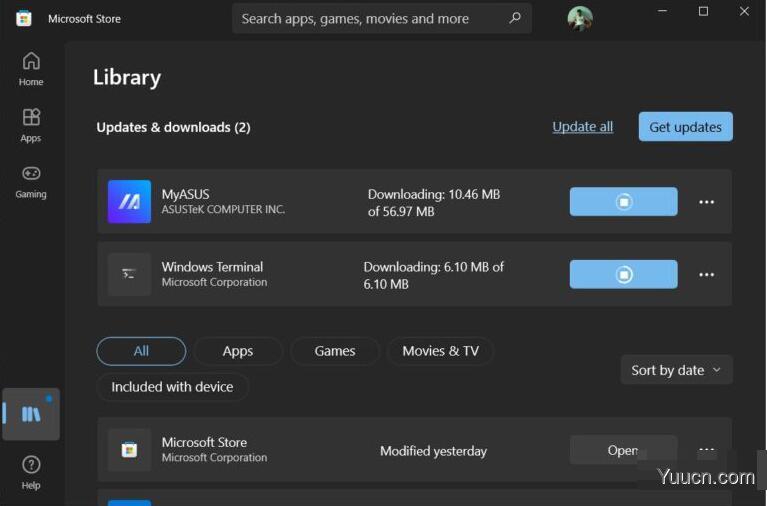Open the Apps section in the sidebar
The image size is (767, 506).
31,125
